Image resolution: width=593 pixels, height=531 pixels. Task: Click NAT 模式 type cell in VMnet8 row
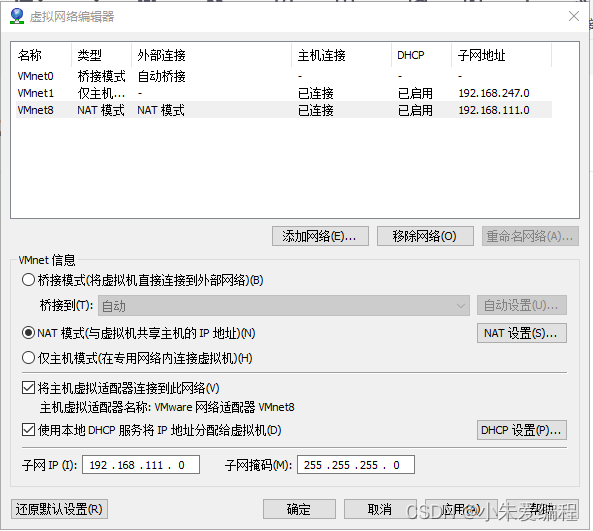point(101,110)
